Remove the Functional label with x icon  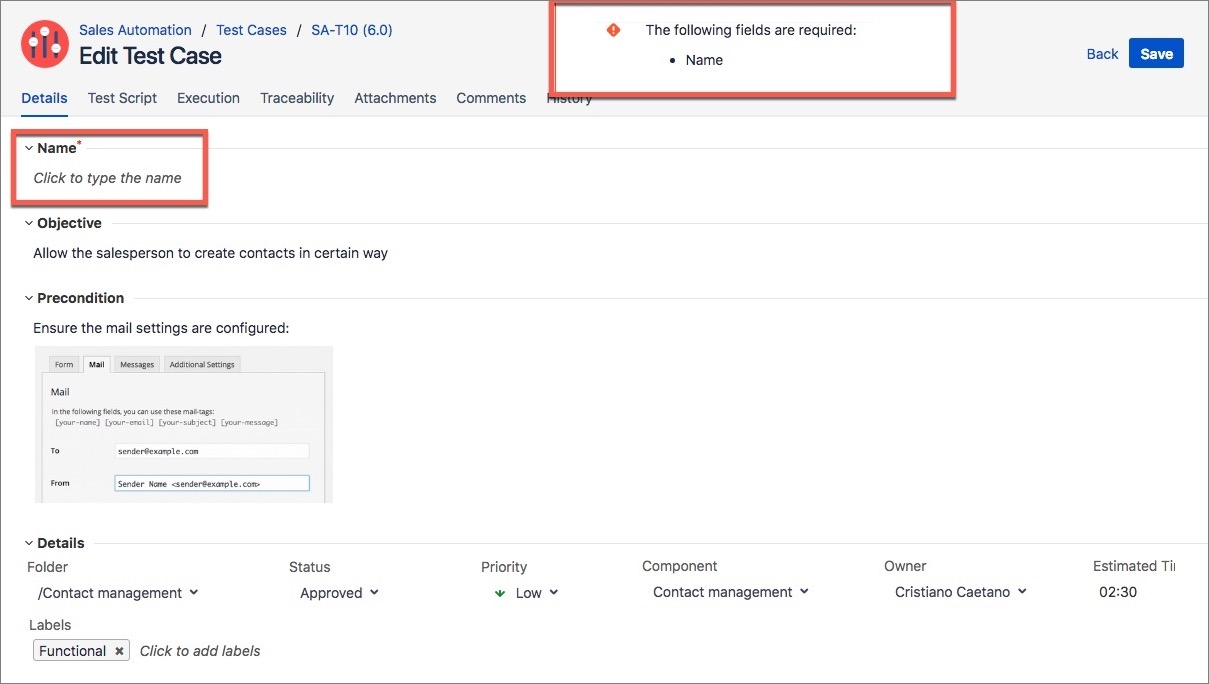pos(119,651)
